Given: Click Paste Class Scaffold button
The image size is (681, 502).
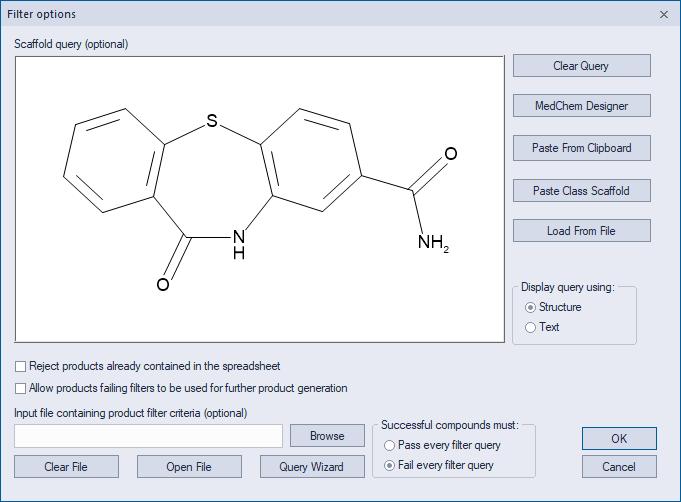Looking at the screenshot, I should [x=582, y=191].
